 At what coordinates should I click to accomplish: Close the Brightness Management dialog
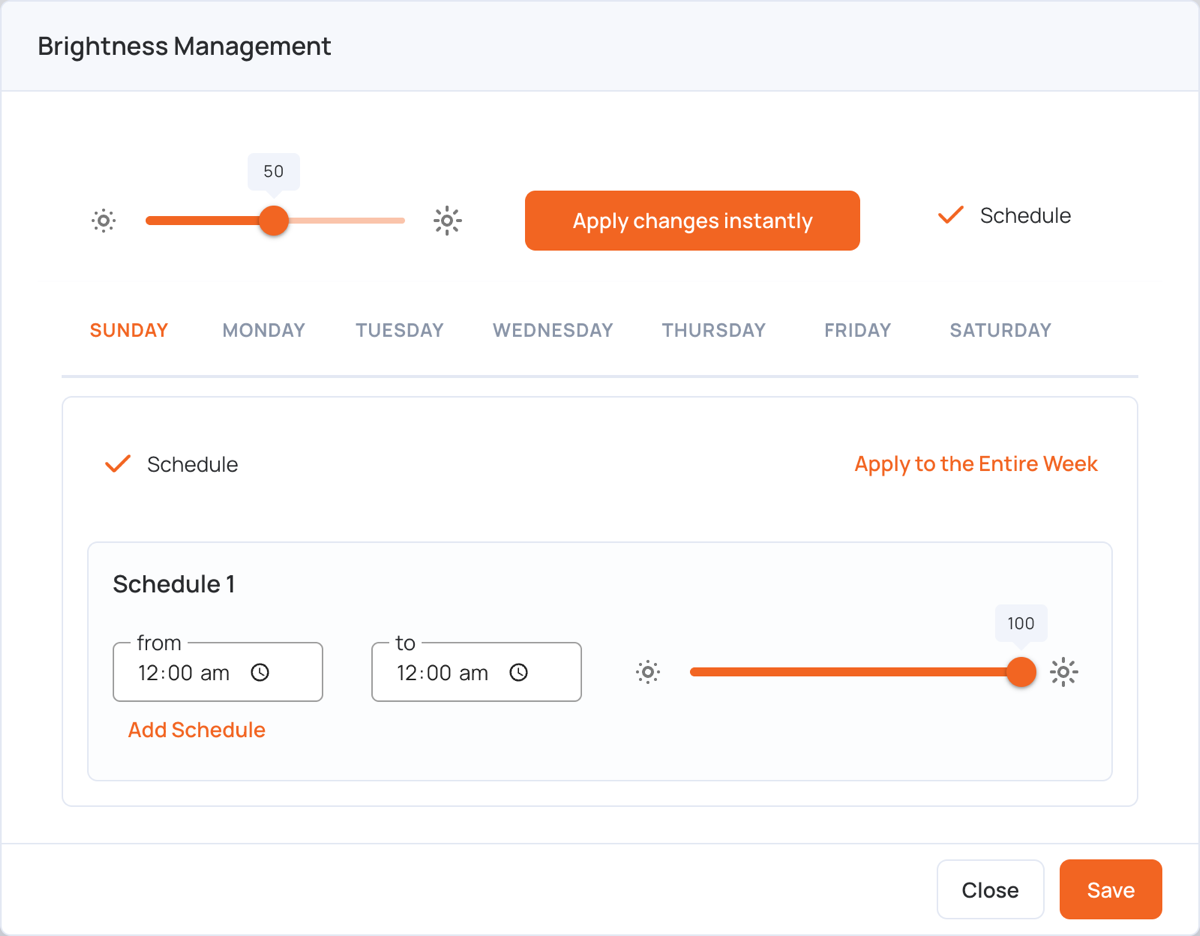pyautogui.click(x=990, y=889)
